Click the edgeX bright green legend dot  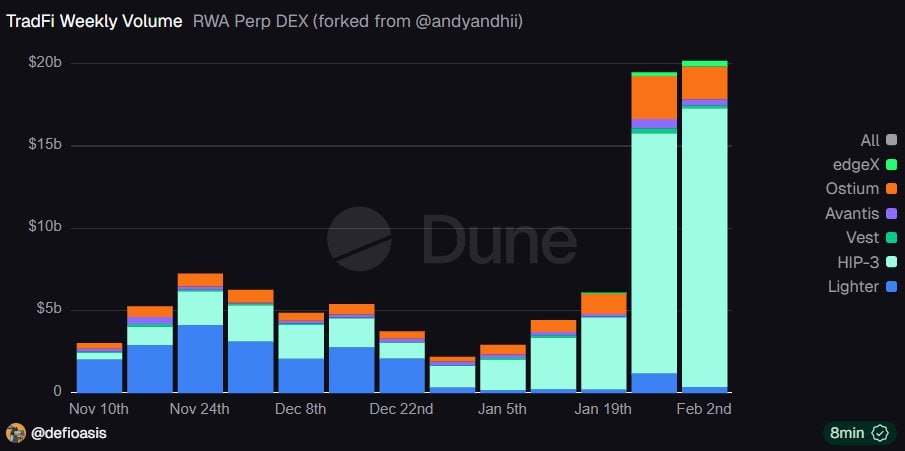[890, 164]
